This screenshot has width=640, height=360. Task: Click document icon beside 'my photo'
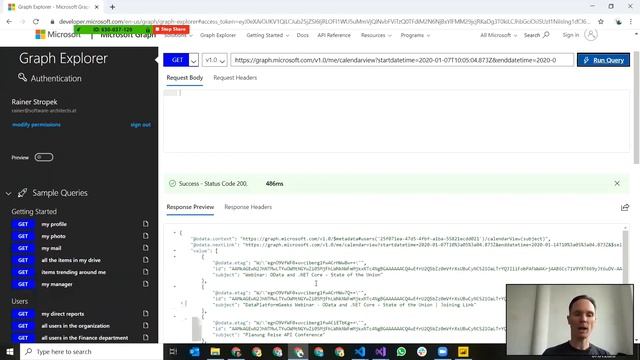pos(146,236)
